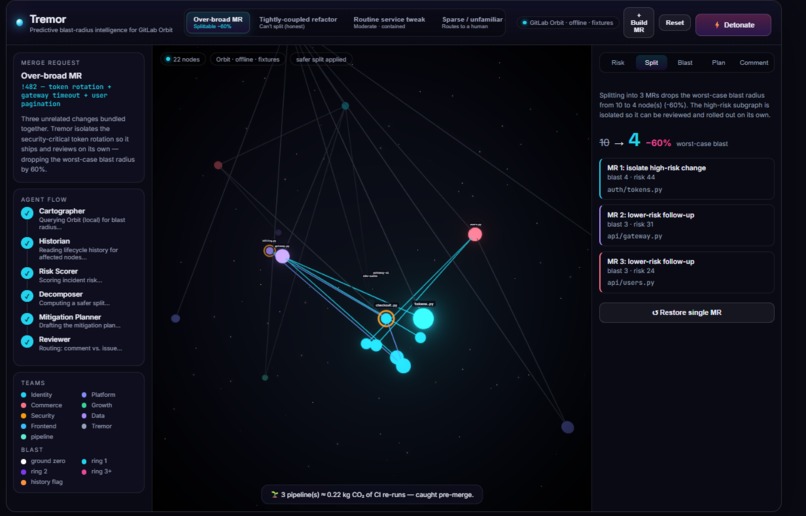Click the Tremor team color dot
Viewport: 806px width, 516px height.
click(x=84, y=426)
